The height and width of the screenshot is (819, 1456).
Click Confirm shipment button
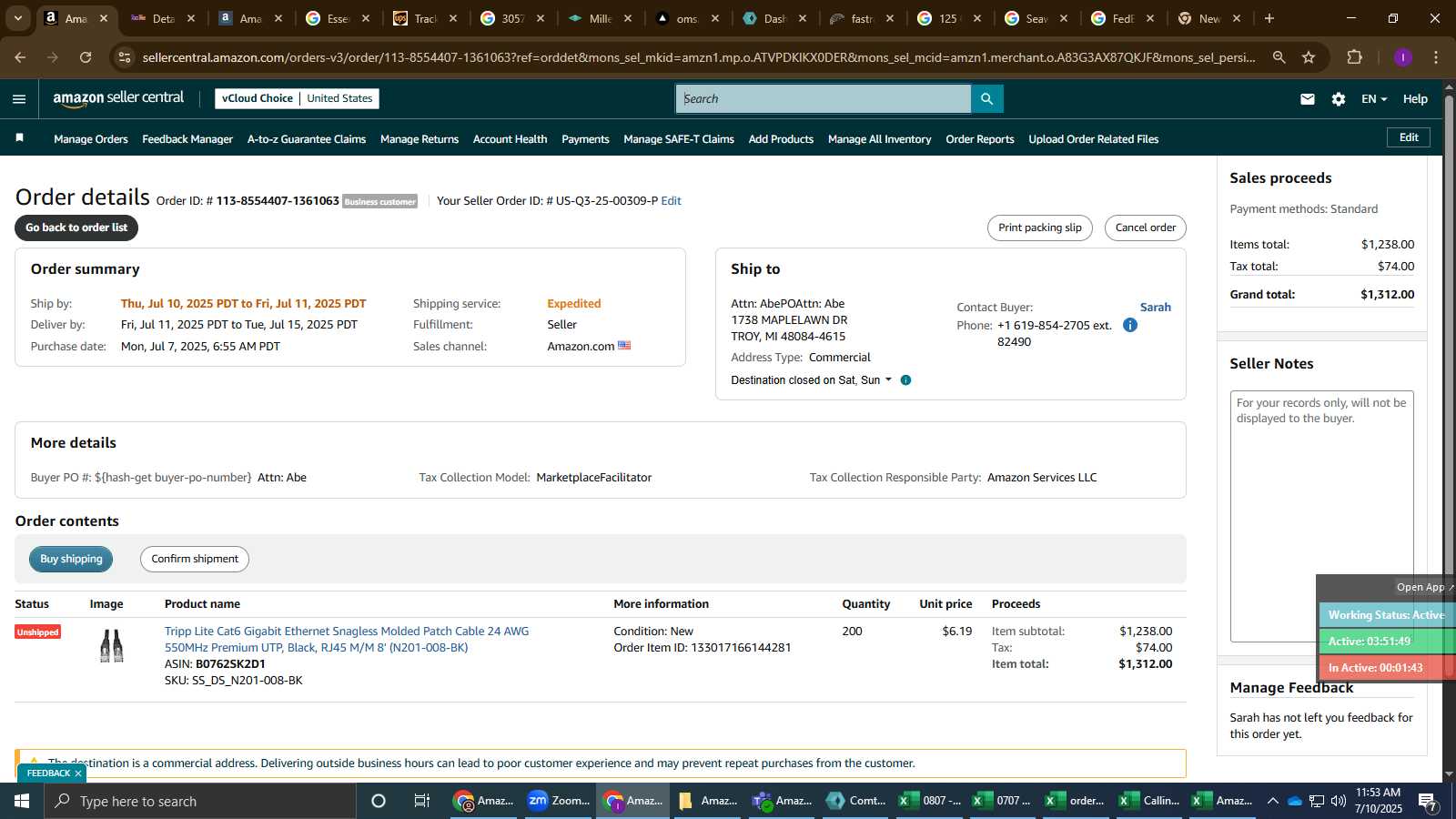point(195,559)
